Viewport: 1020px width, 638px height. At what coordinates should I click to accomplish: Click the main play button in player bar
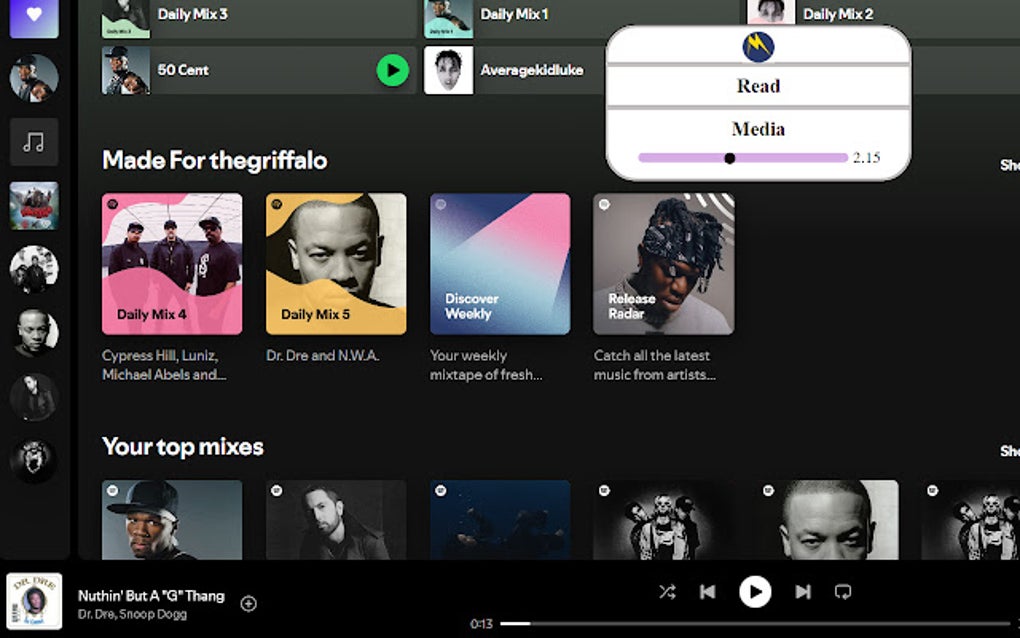755,592
